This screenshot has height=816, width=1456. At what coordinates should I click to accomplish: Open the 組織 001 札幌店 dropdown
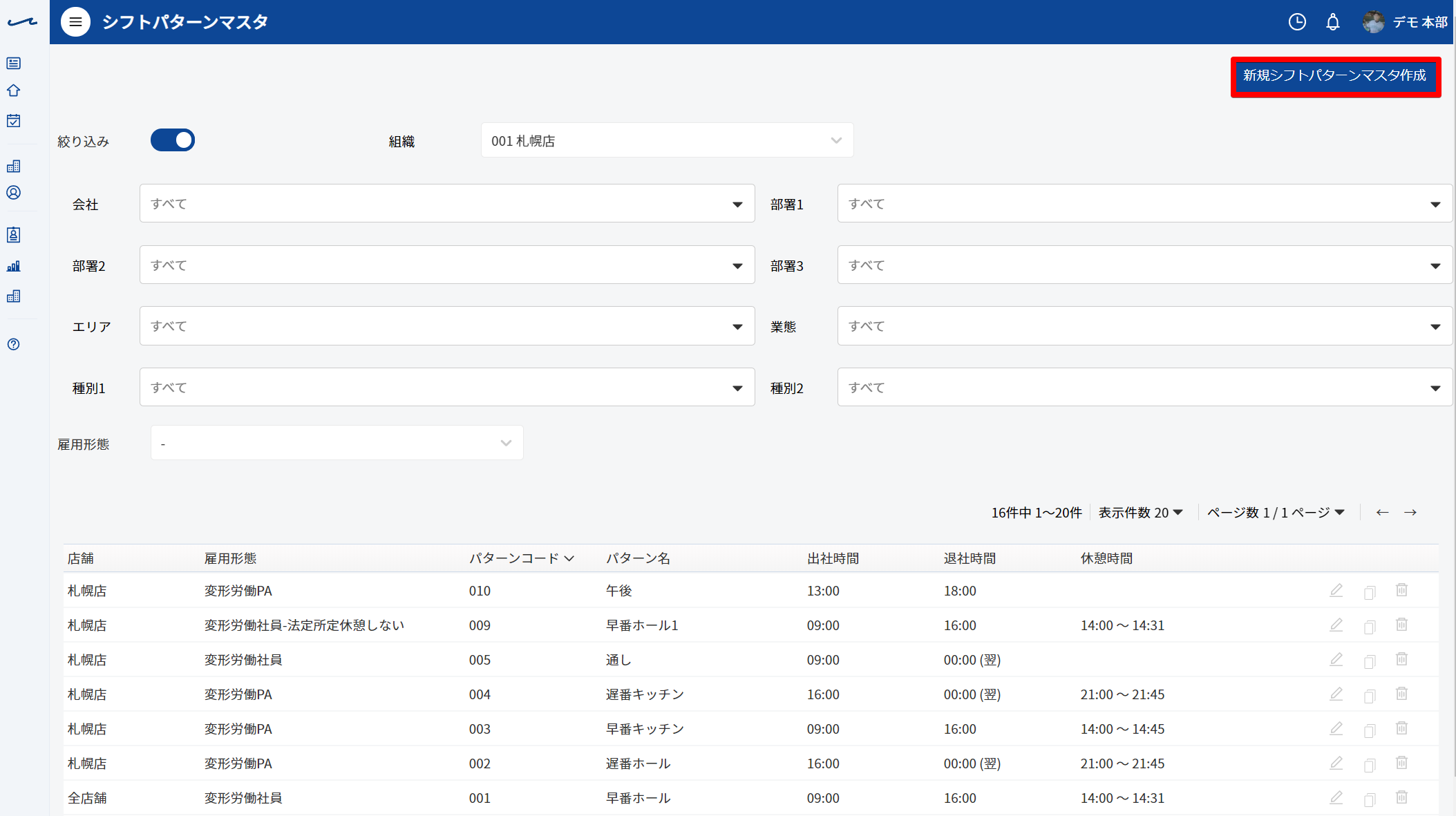click(x=667, y=141)
